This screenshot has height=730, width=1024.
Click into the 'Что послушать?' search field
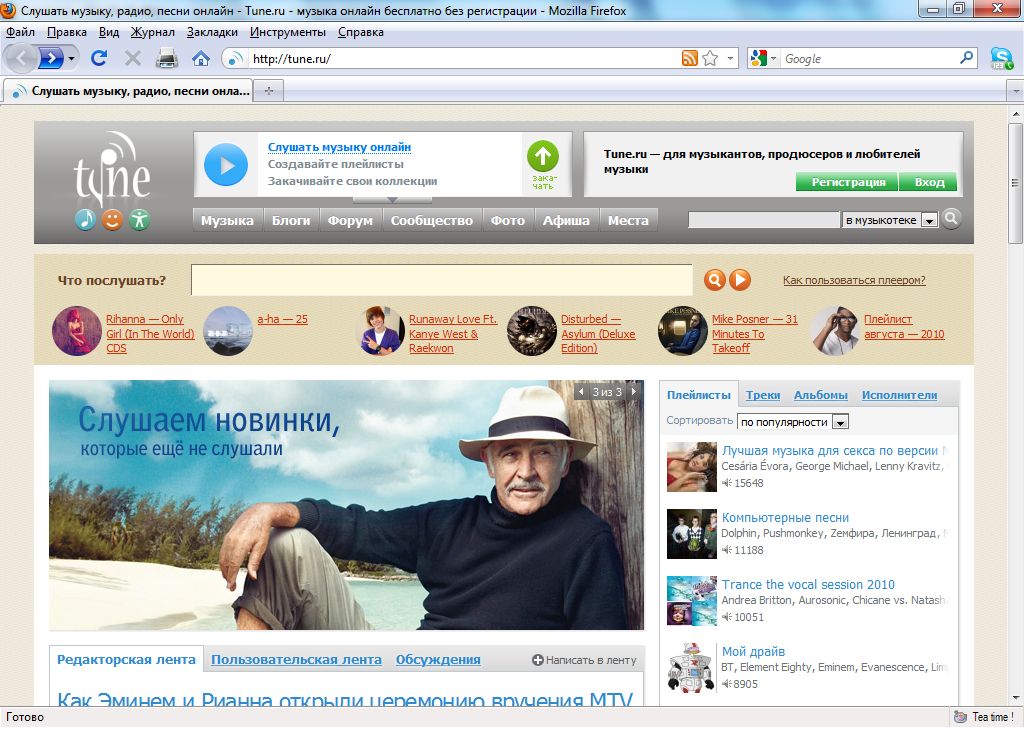coord(441,280)
